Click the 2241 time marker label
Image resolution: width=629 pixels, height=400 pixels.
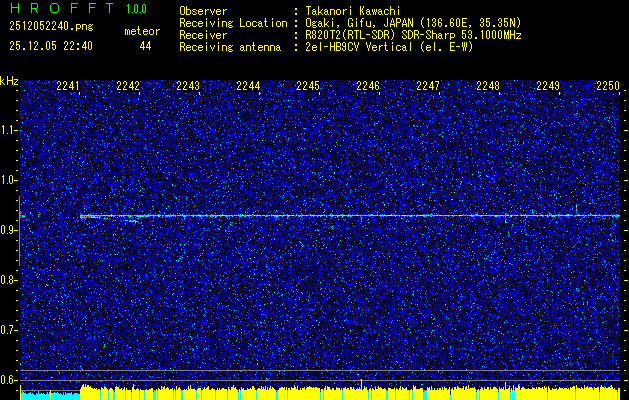[68, 86]
